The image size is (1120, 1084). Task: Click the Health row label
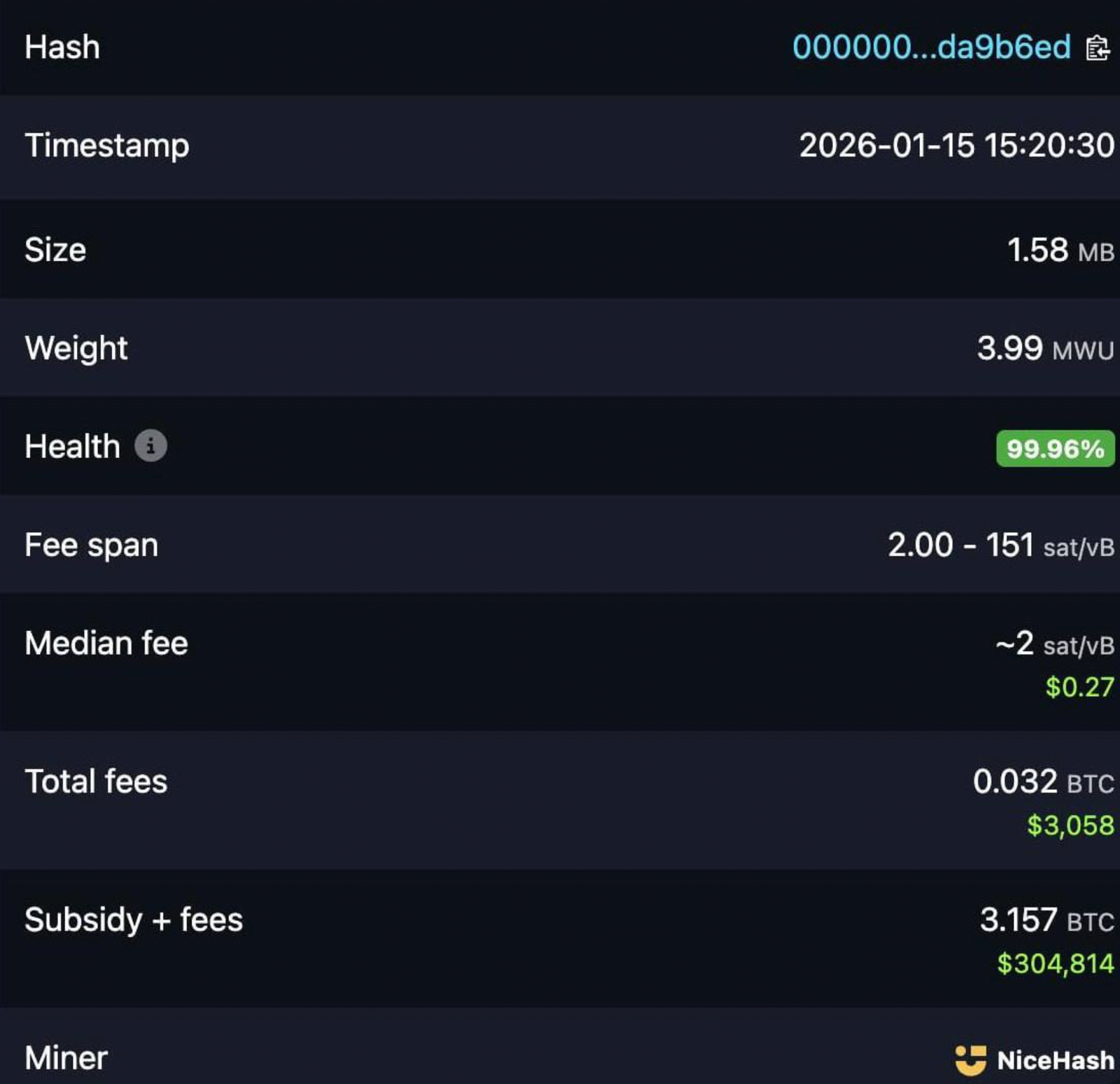(72, 447)
